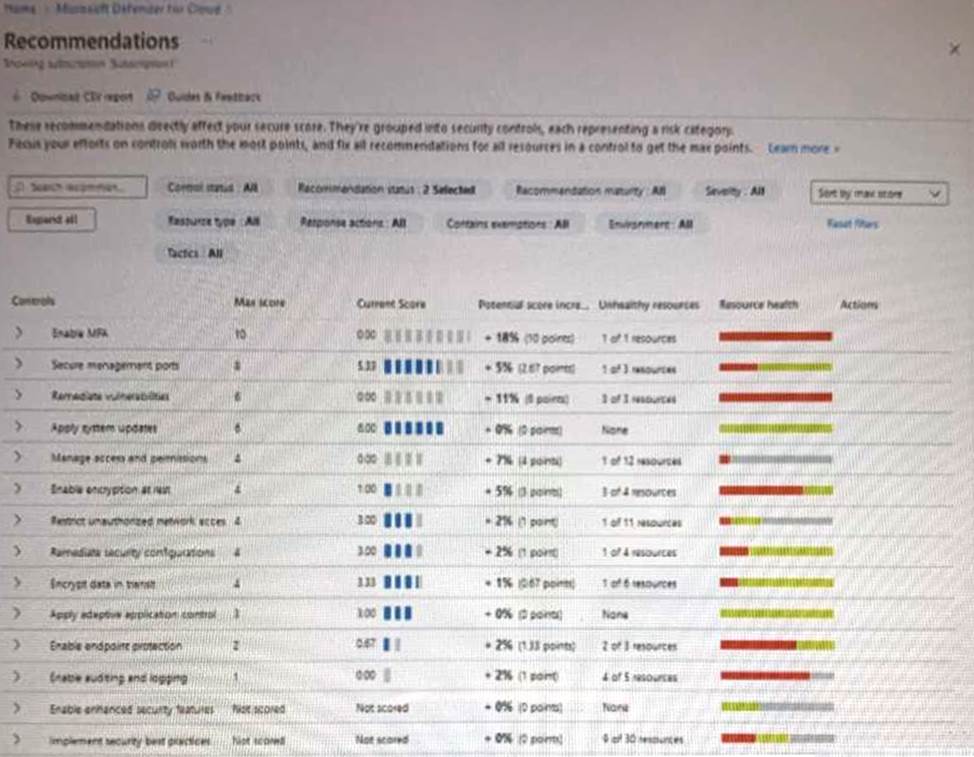This screenshot has width=974, height=757.
Task: Expand the Enable encryption at rest row
Action: point(19,491)
